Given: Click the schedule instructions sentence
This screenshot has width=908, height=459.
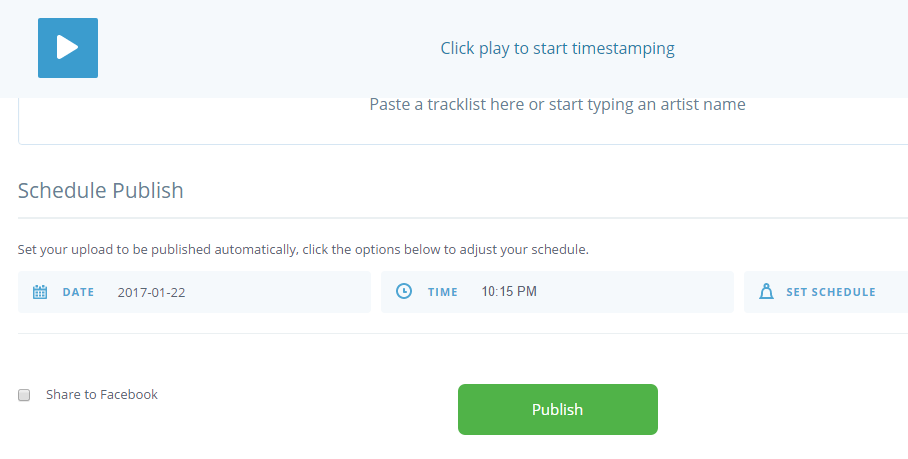Looking at the screenshot, I should coord(303,250).
